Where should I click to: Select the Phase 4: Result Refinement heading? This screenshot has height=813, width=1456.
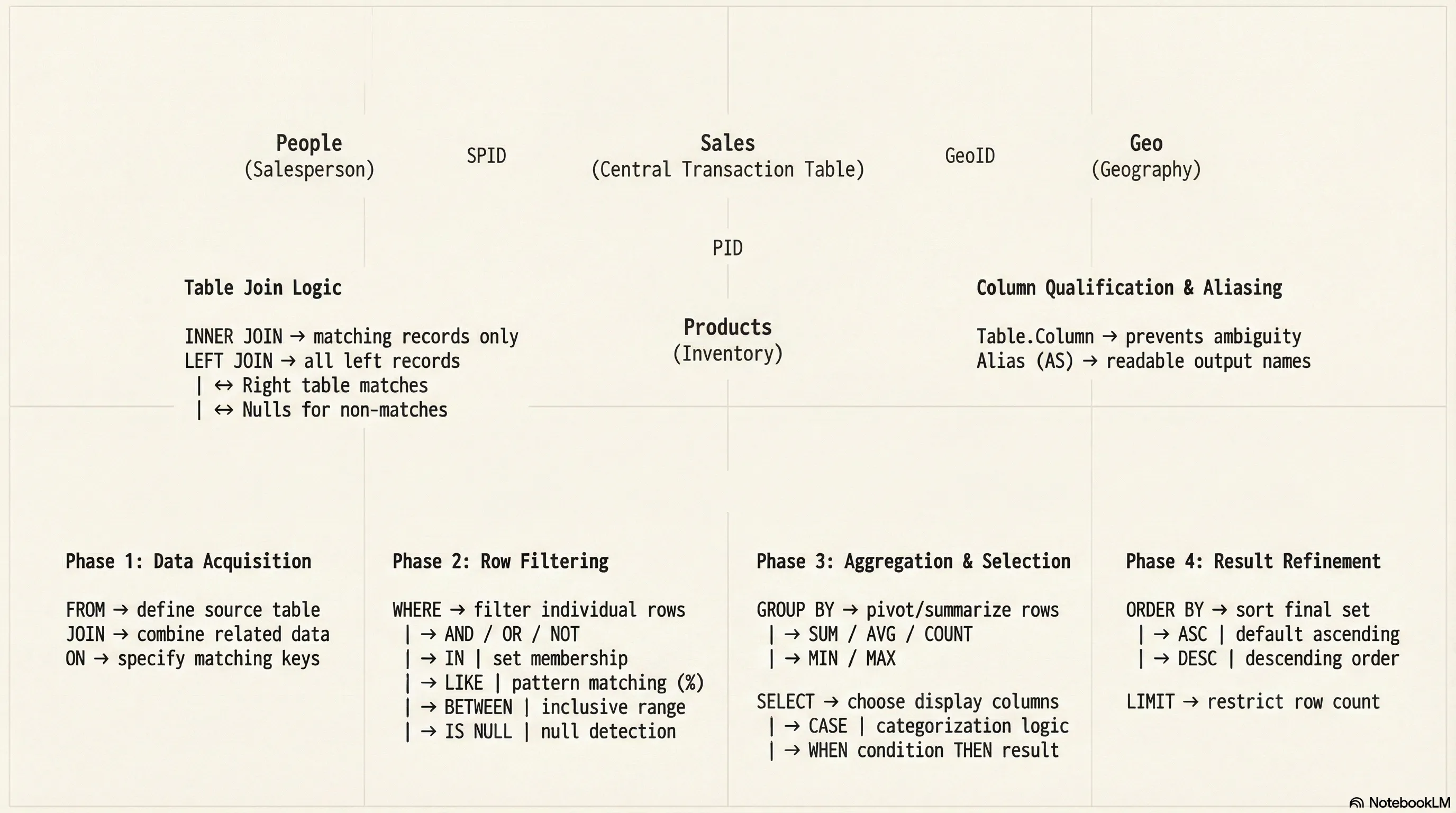pyautogui.click(x=1253, y=562)
